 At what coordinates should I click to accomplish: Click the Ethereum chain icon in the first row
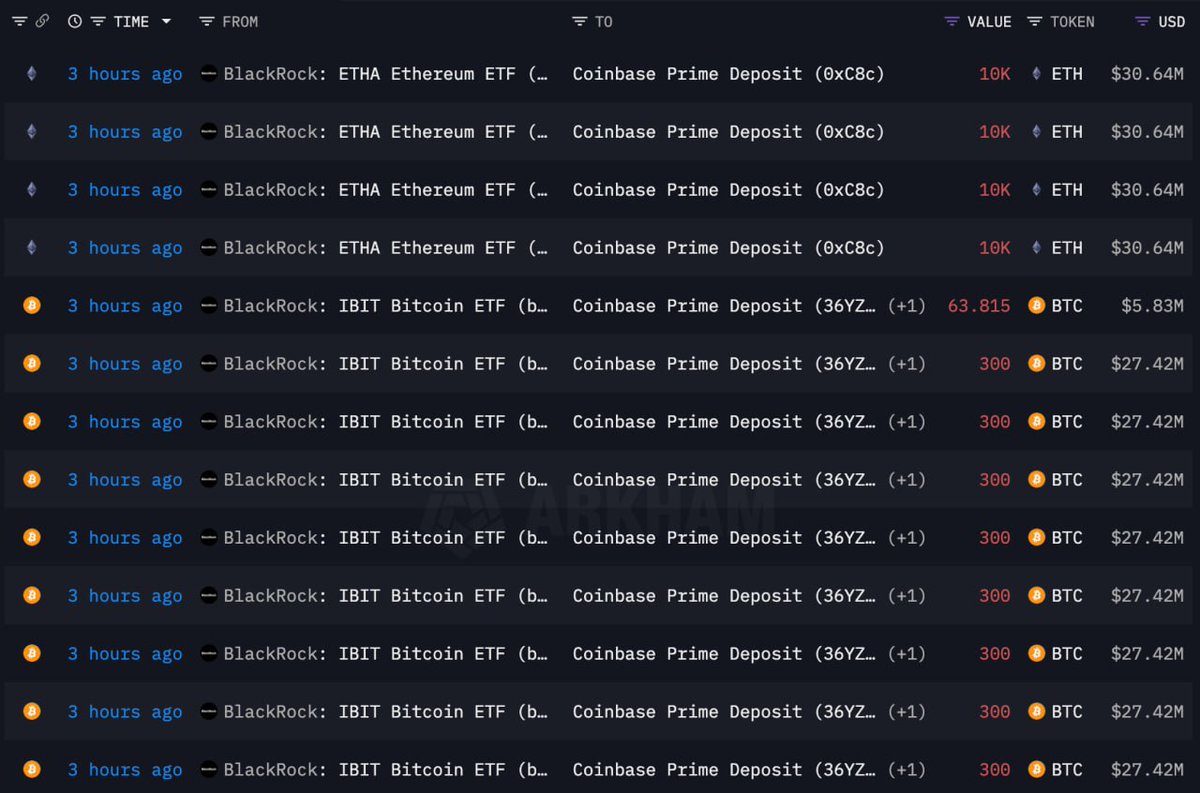tap(31, 73)
